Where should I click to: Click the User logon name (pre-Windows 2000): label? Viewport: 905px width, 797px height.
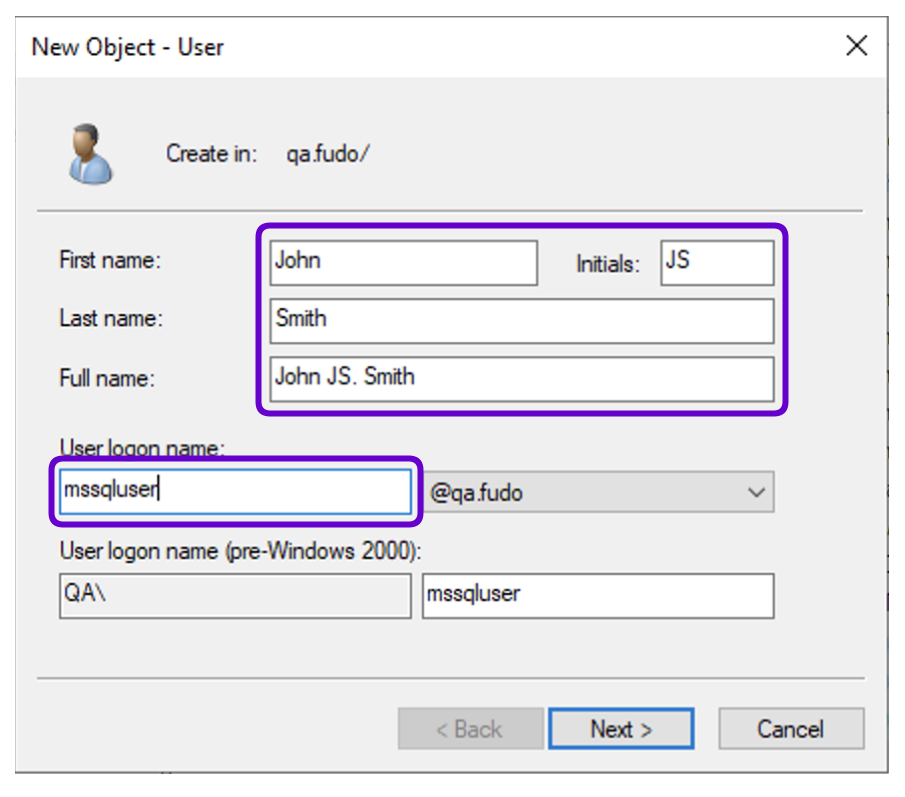[x=241, y=551]
